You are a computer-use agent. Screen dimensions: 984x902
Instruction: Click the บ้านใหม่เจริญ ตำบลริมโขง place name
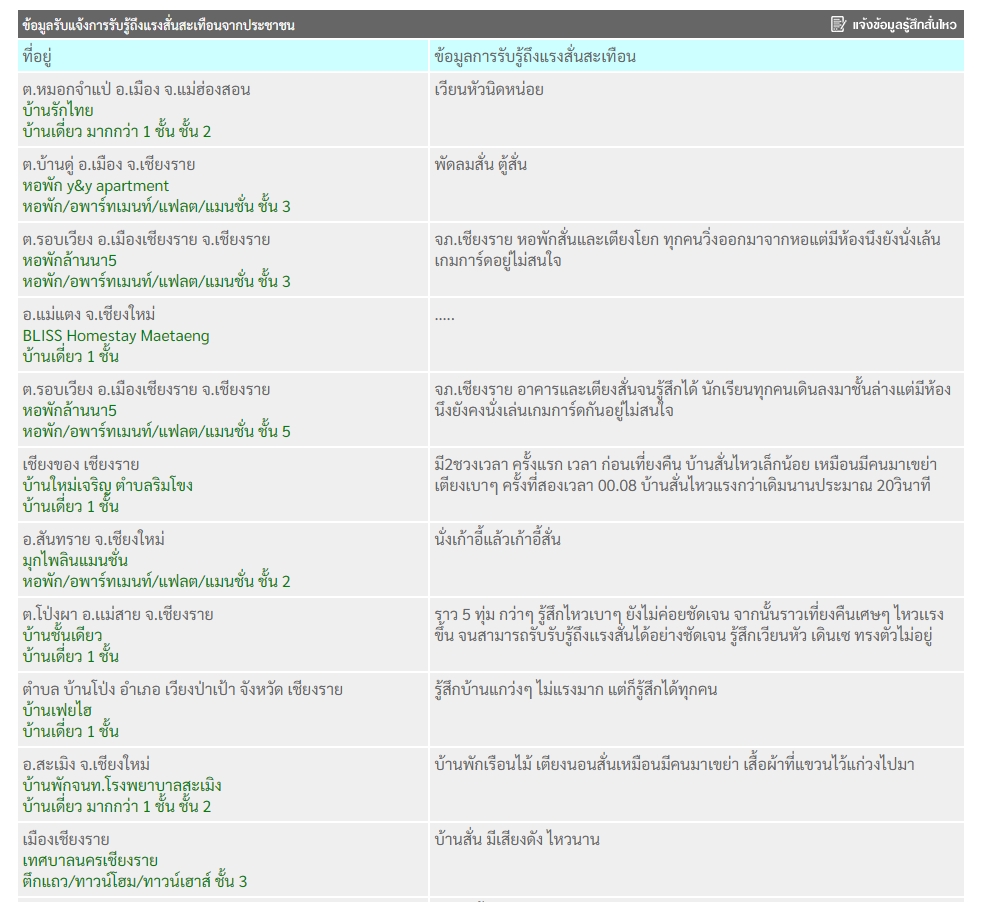click(107, 486)
